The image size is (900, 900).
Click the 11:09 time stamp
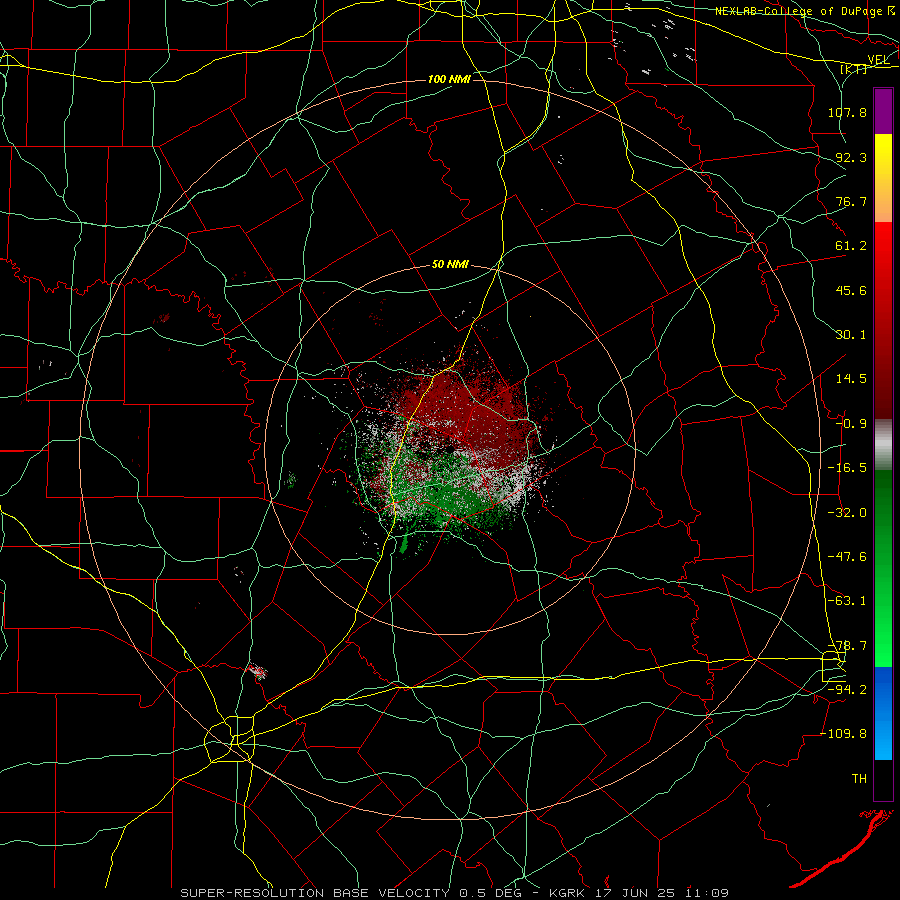pyautogui.click(x=707, y=893)
